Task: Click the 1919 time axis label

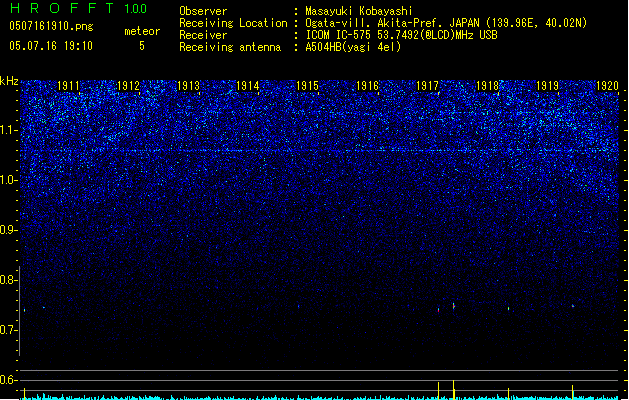Action: [548, 86]
